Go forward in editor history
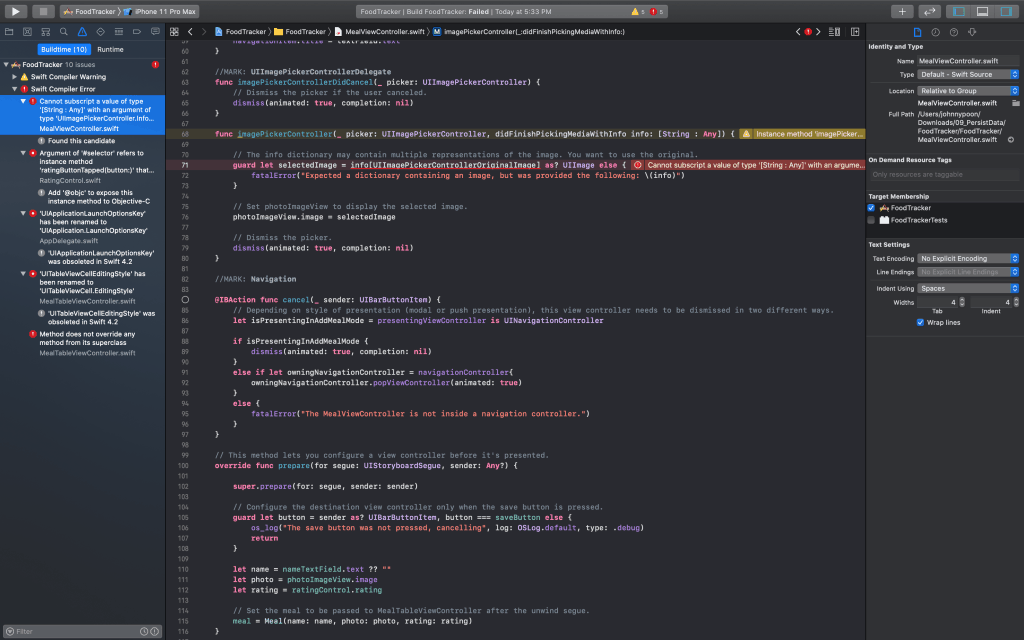This screenshot has height=640, width=1024. [x=204, y=31]
